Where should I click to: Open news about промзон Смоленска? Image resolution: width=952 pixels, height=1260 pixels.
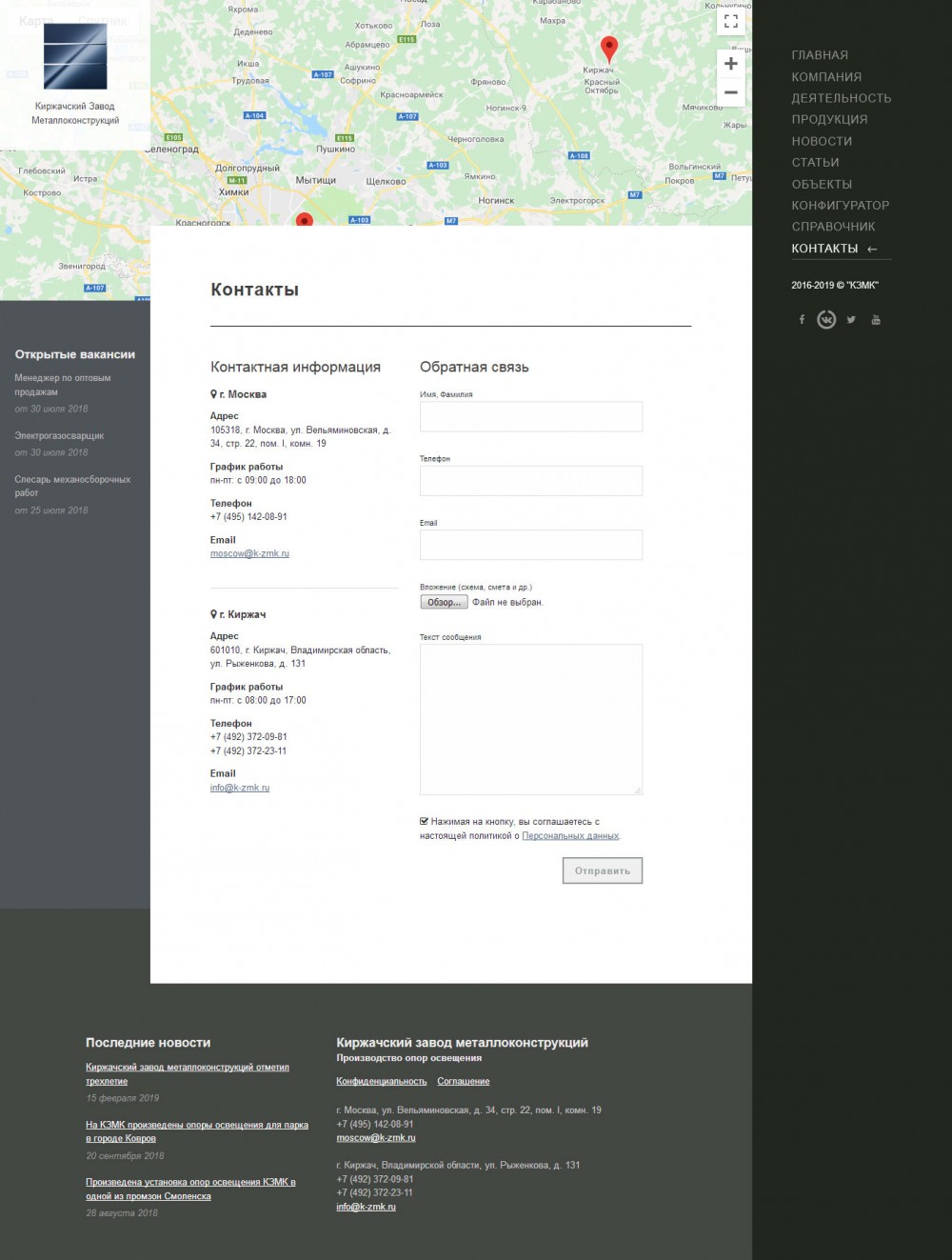click(190, 1189)
